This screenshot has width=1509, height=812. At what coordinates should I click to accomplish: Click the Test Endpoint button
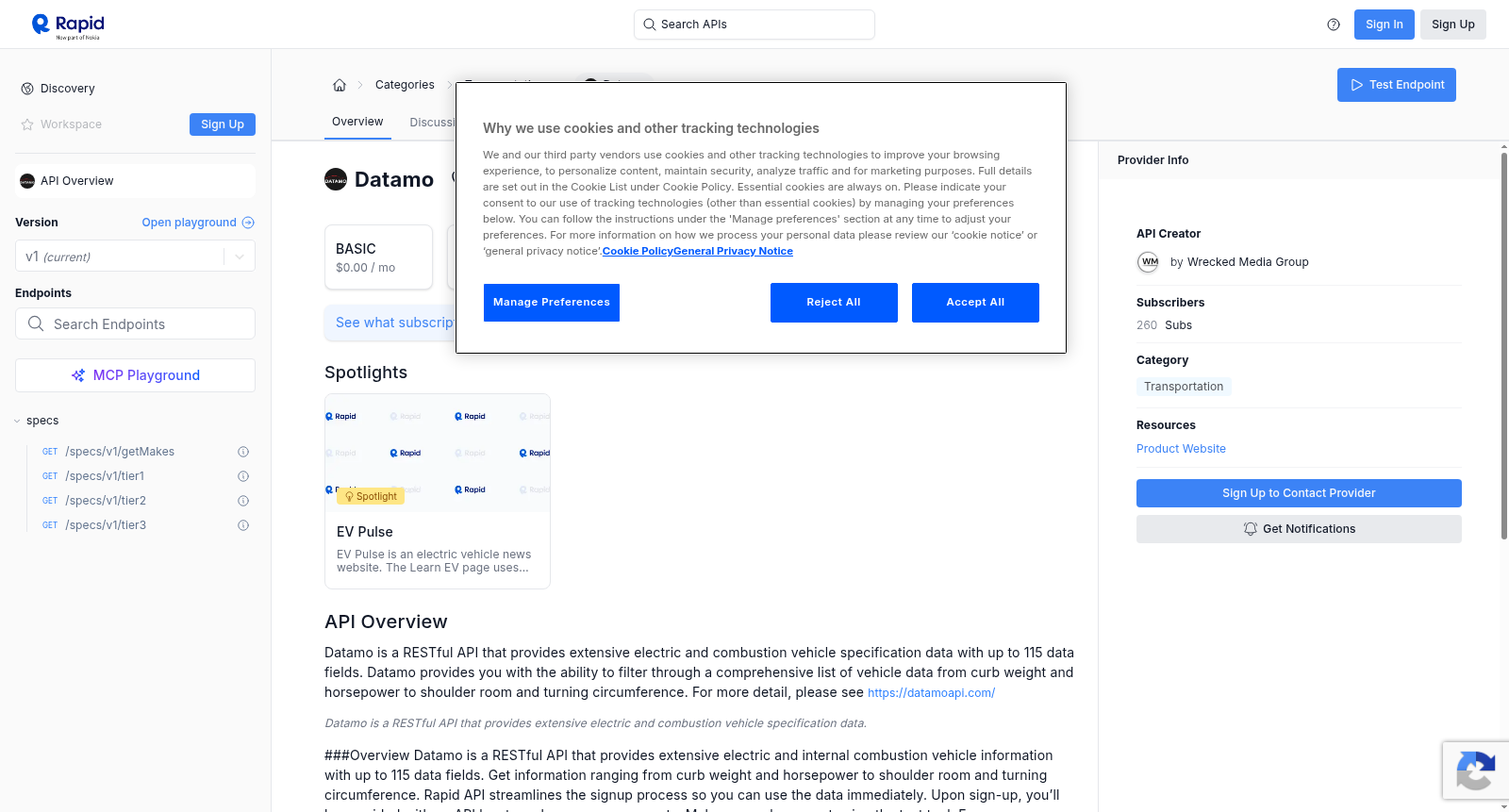pyautogui.click(x=1397, y=85)
